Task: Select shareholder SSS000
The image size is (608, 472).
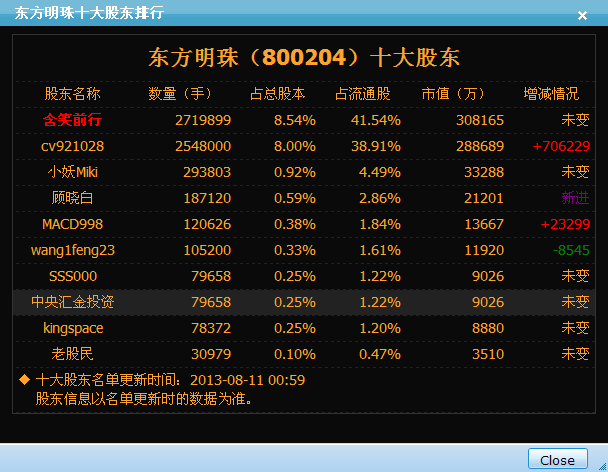Action: click(x=73, y=276)
